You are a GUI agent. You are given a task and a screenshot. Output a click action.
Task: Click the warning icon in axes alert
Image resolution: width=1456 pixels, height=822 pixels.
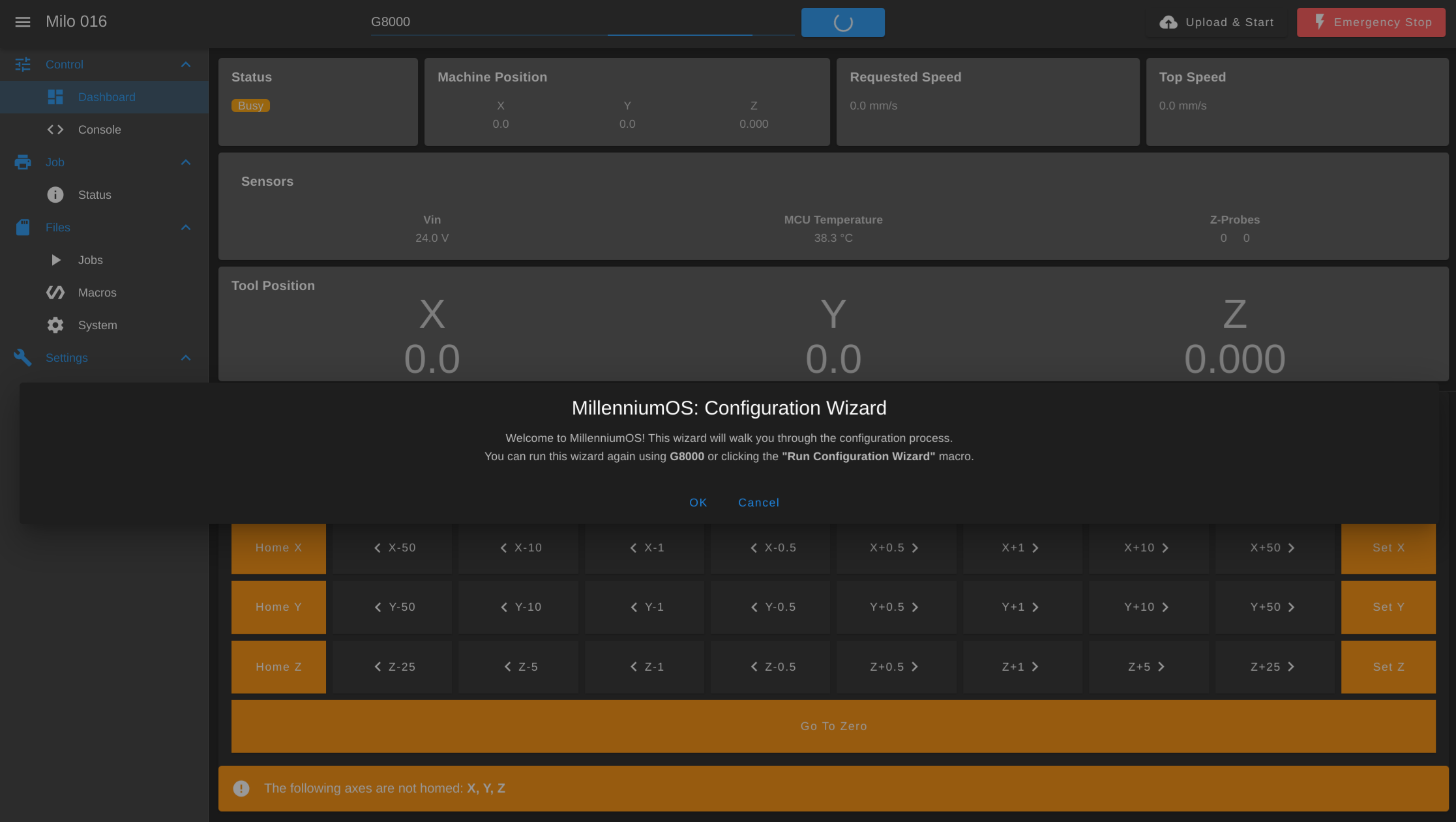coord(241,789)
